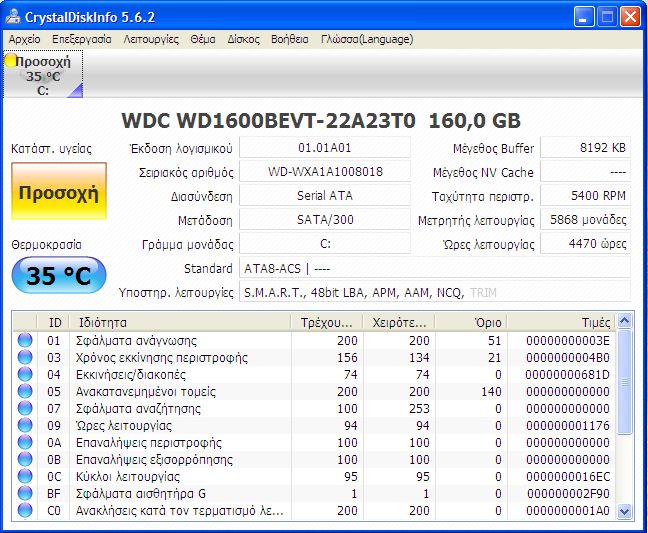Click status circle for row 0B Επαναλήψεις εξισορρόπησης
Image resolution: width=648 pixels, height=533 pixels.
[25, 459]
